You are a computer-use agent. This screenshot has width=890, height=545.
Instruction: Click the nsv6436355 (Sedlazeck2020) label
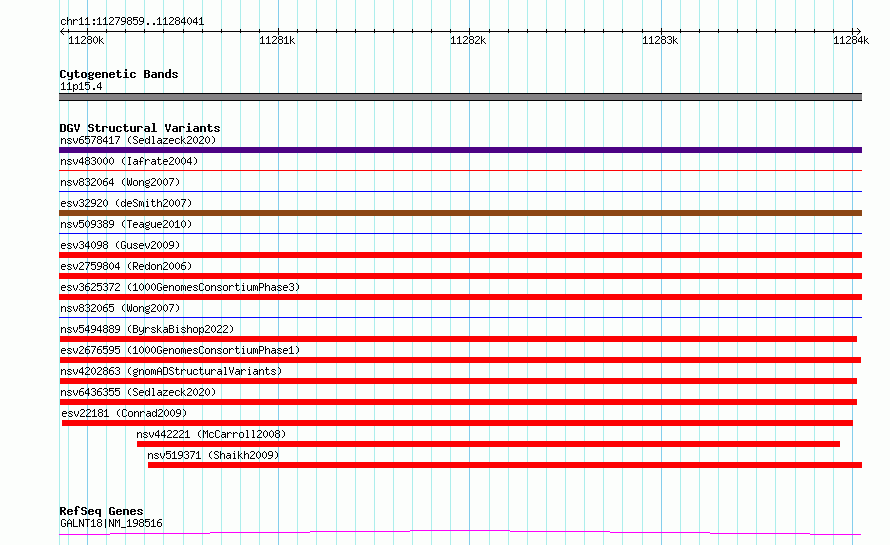coord(138,392)
